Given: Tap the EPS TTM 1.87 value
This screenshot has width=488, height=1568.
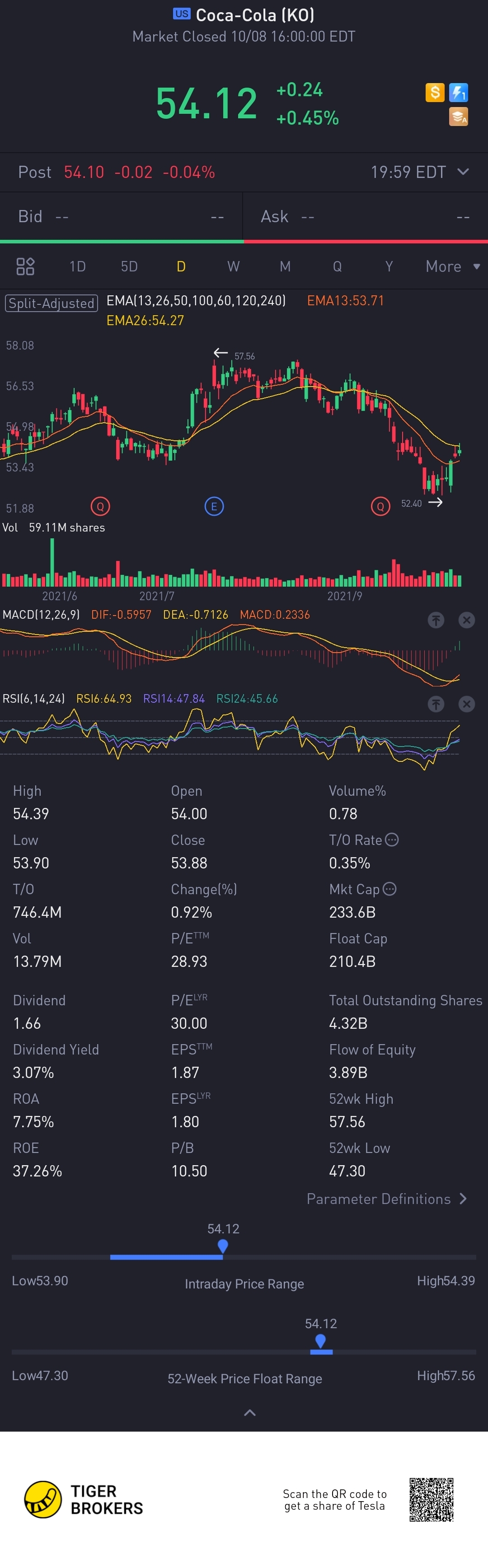Looking at the screenshot, I should tap(185, 1072).
